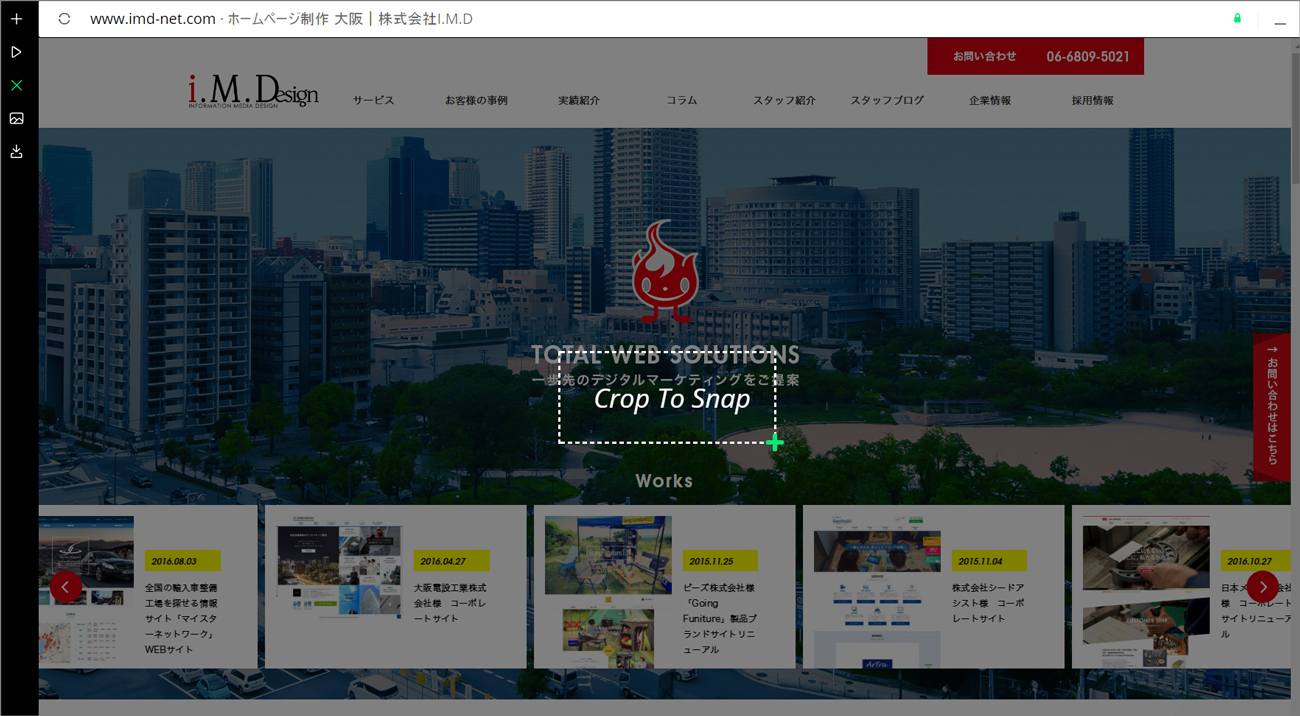Open the 企業情報 menu item
The image size is (1300, 716).
[990, 101]
